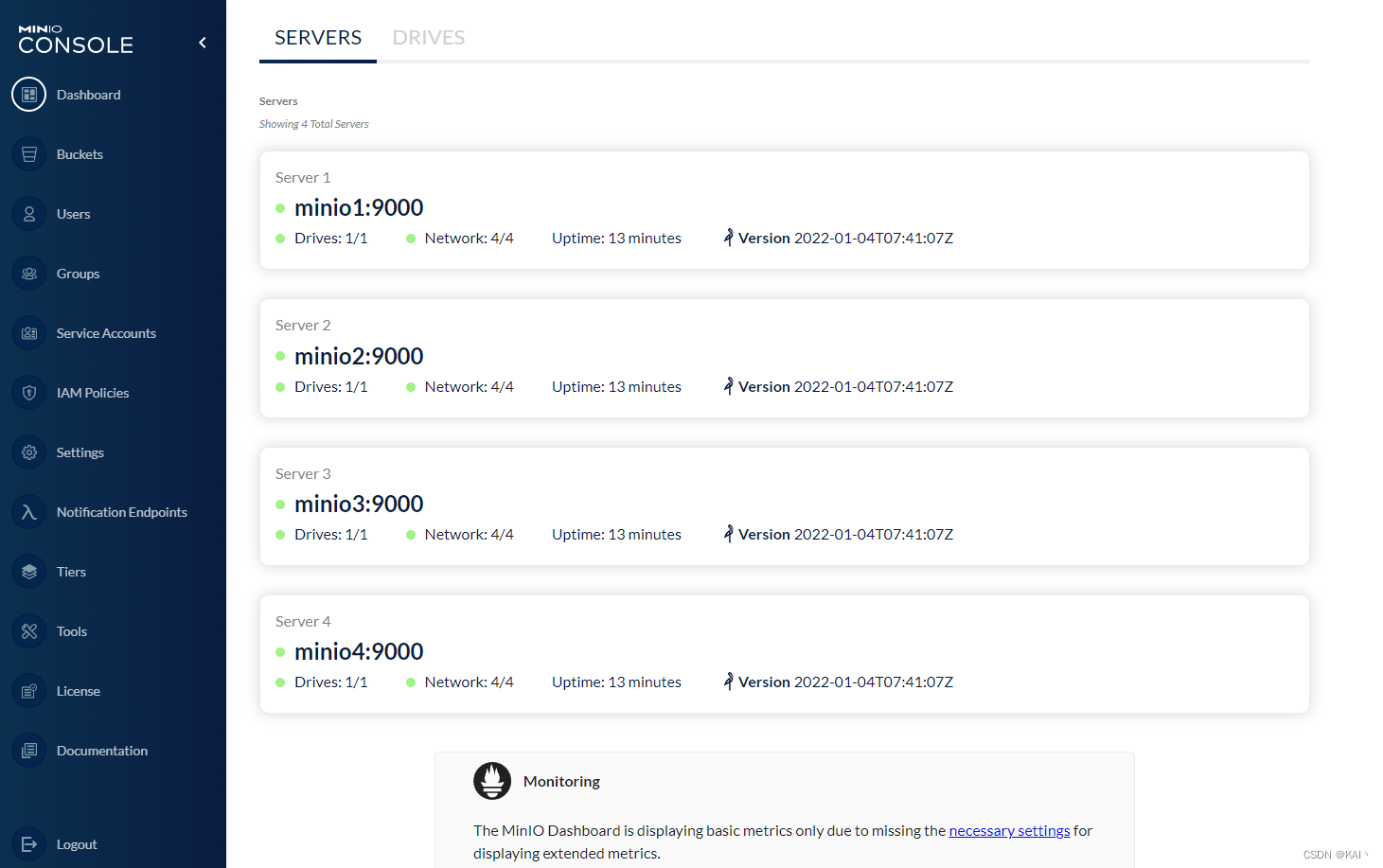Click the MinIO Console logo
This screenshot has width=1383, height=868.
[x=76, y=40]
